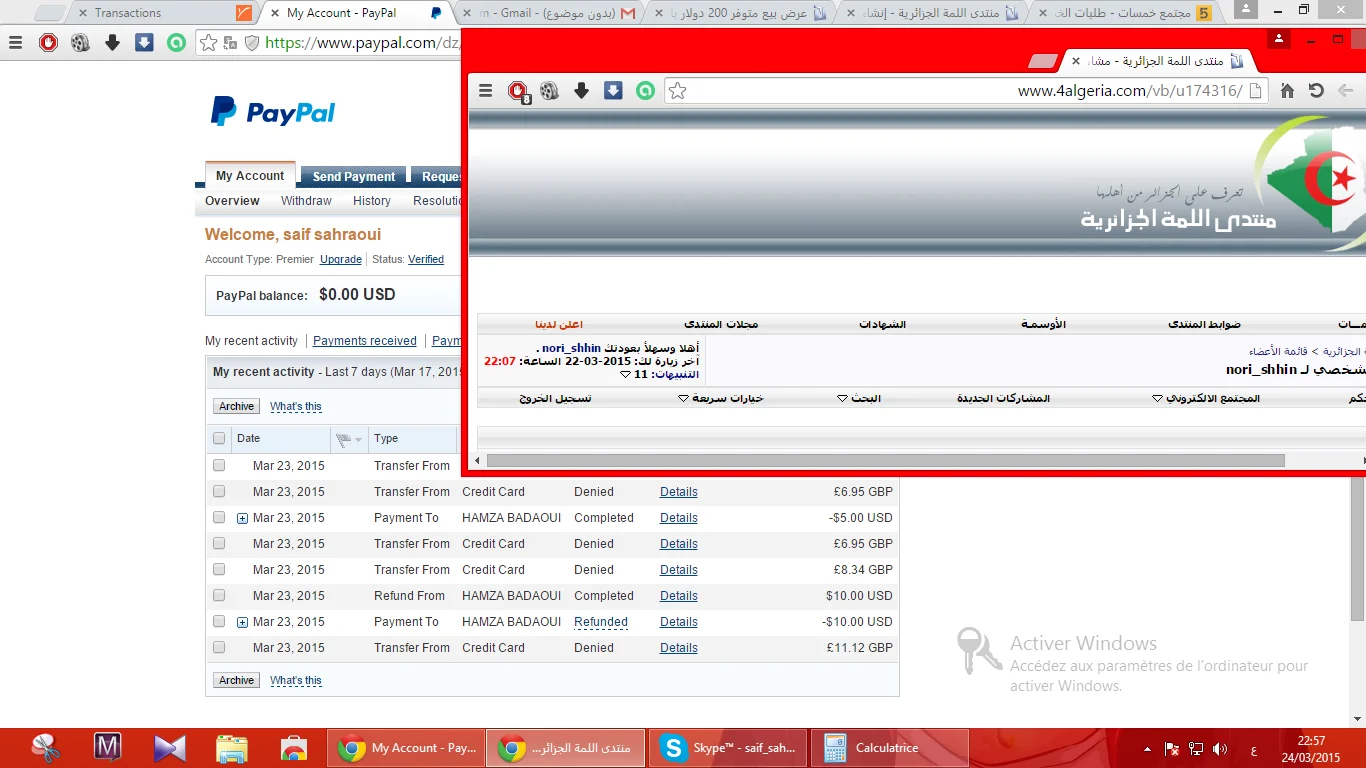Click the Date column header
Image resolution: width=1366 pixels, height=768 pixels.
(x=249, y=439)
